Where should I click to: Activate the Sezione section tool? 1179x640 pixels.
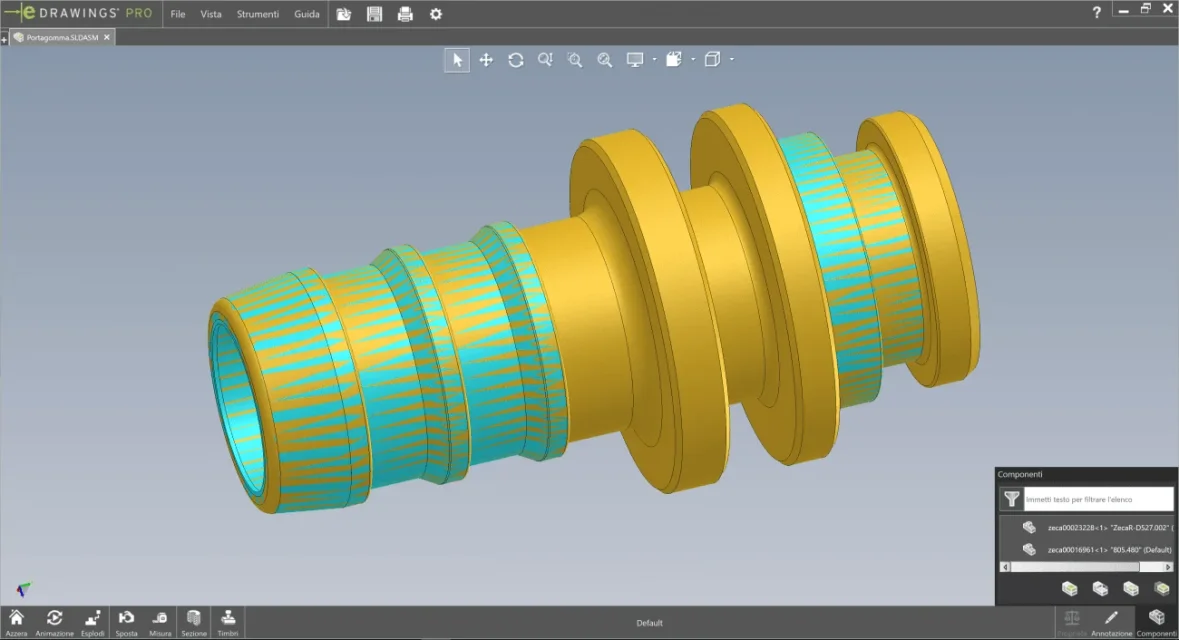194,623
